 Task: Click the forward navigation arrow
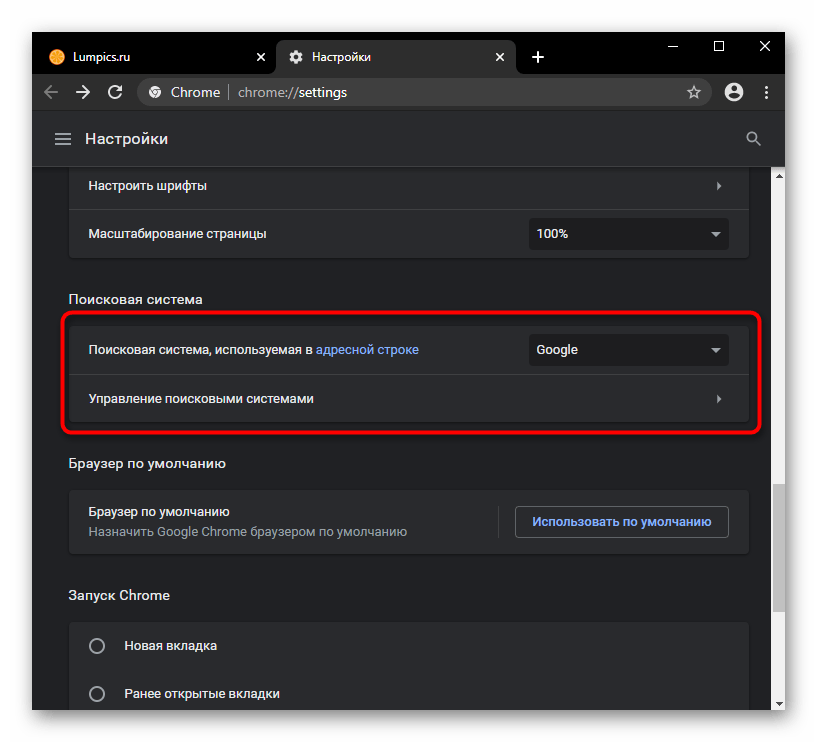tap(83, 92)
